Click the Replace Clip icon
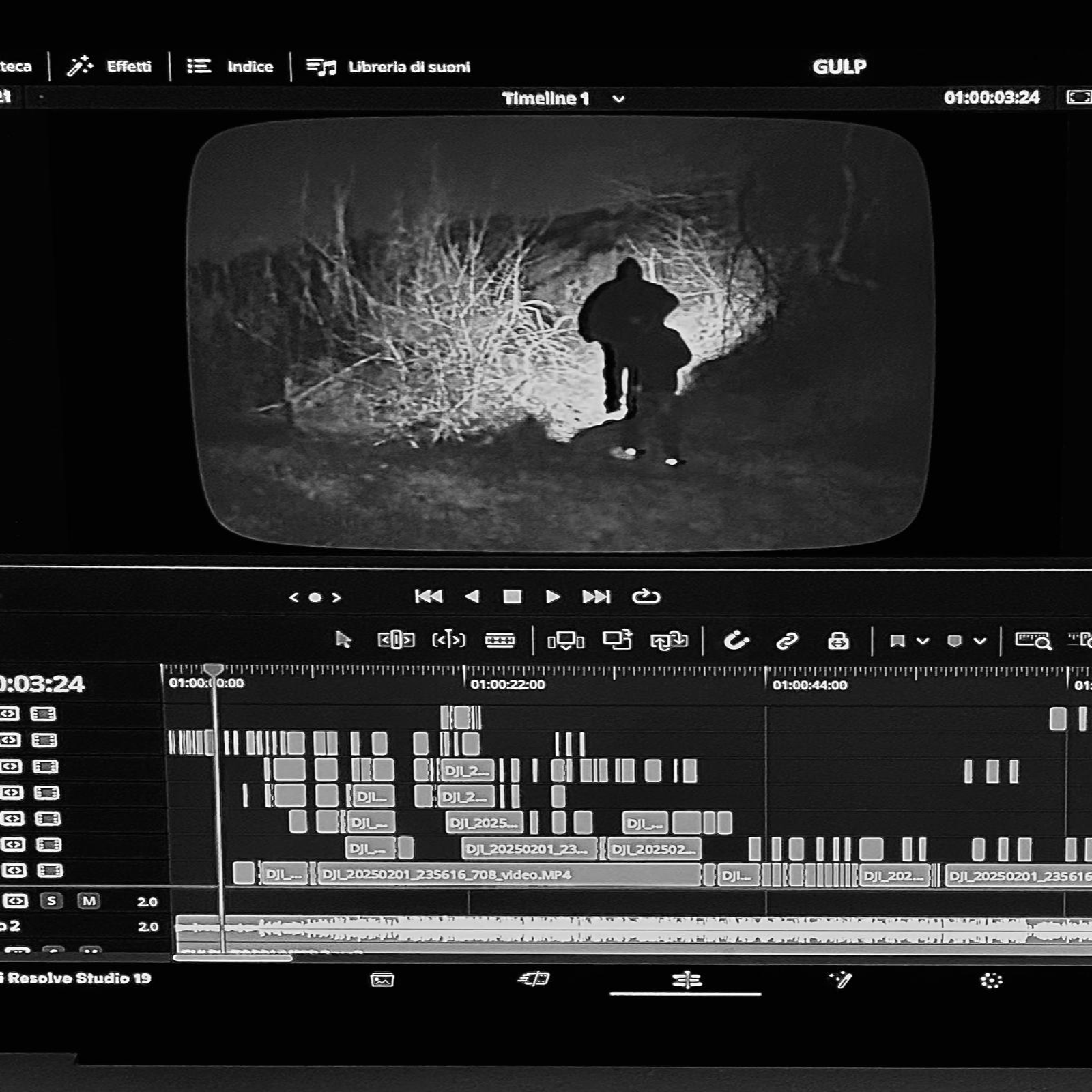 click(x=669, y=640)
